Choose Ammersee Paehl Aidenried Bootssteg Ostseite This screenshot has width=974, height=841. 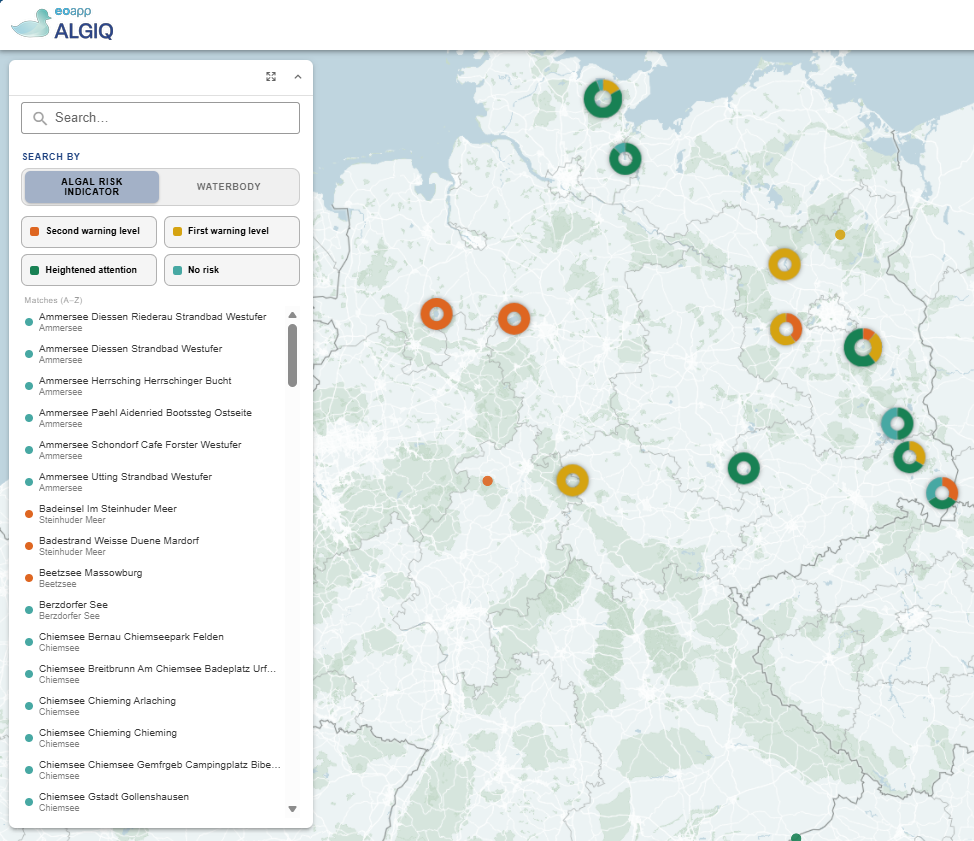pyautogui.click(x=153, y=418)
